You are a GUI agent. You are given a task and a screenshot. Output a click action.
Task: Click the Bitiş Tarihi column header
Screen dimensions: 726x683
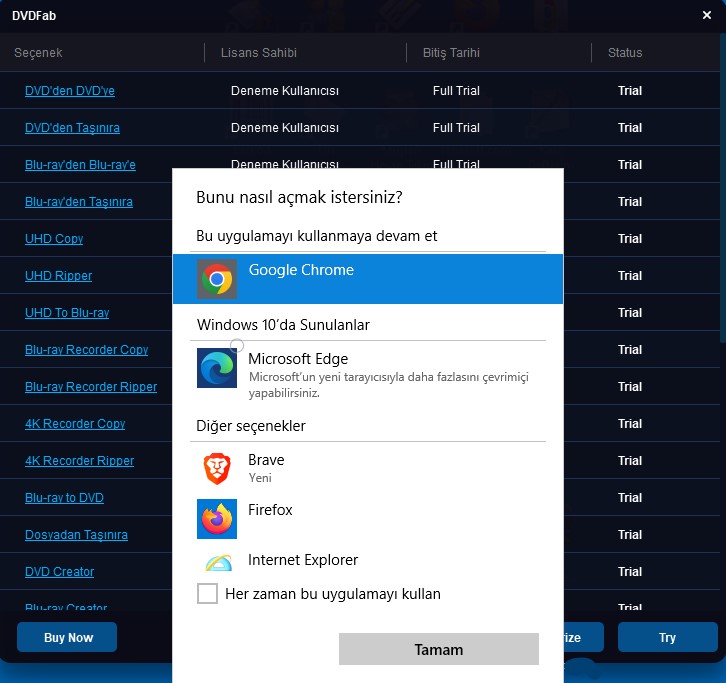[x=451, y=53]
